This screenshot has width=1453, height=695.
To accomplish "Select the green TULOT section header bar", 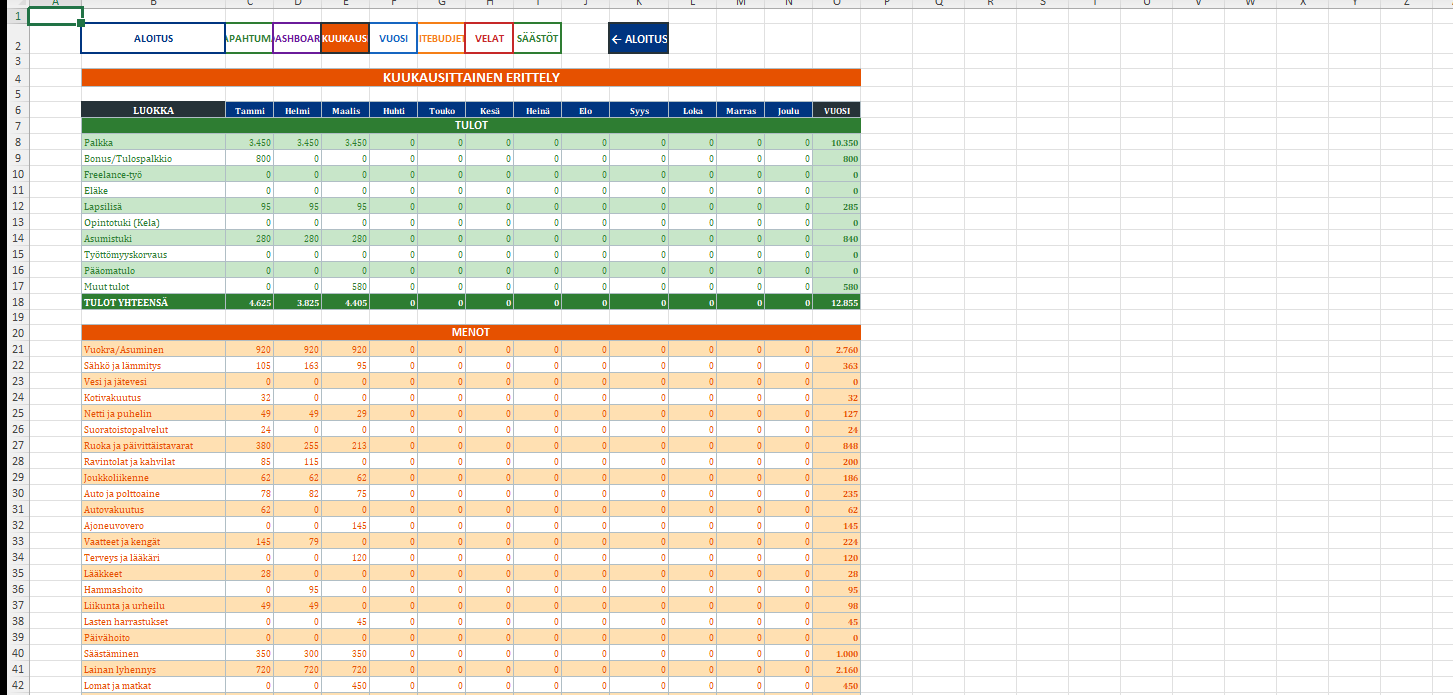I will (471, 126).
